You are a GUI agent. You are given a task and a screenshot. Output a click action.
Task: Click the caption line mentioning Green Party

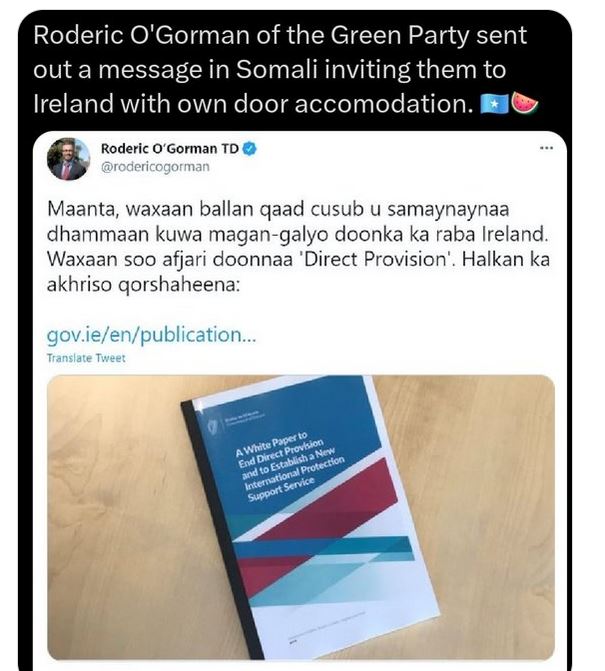point(280,35)
